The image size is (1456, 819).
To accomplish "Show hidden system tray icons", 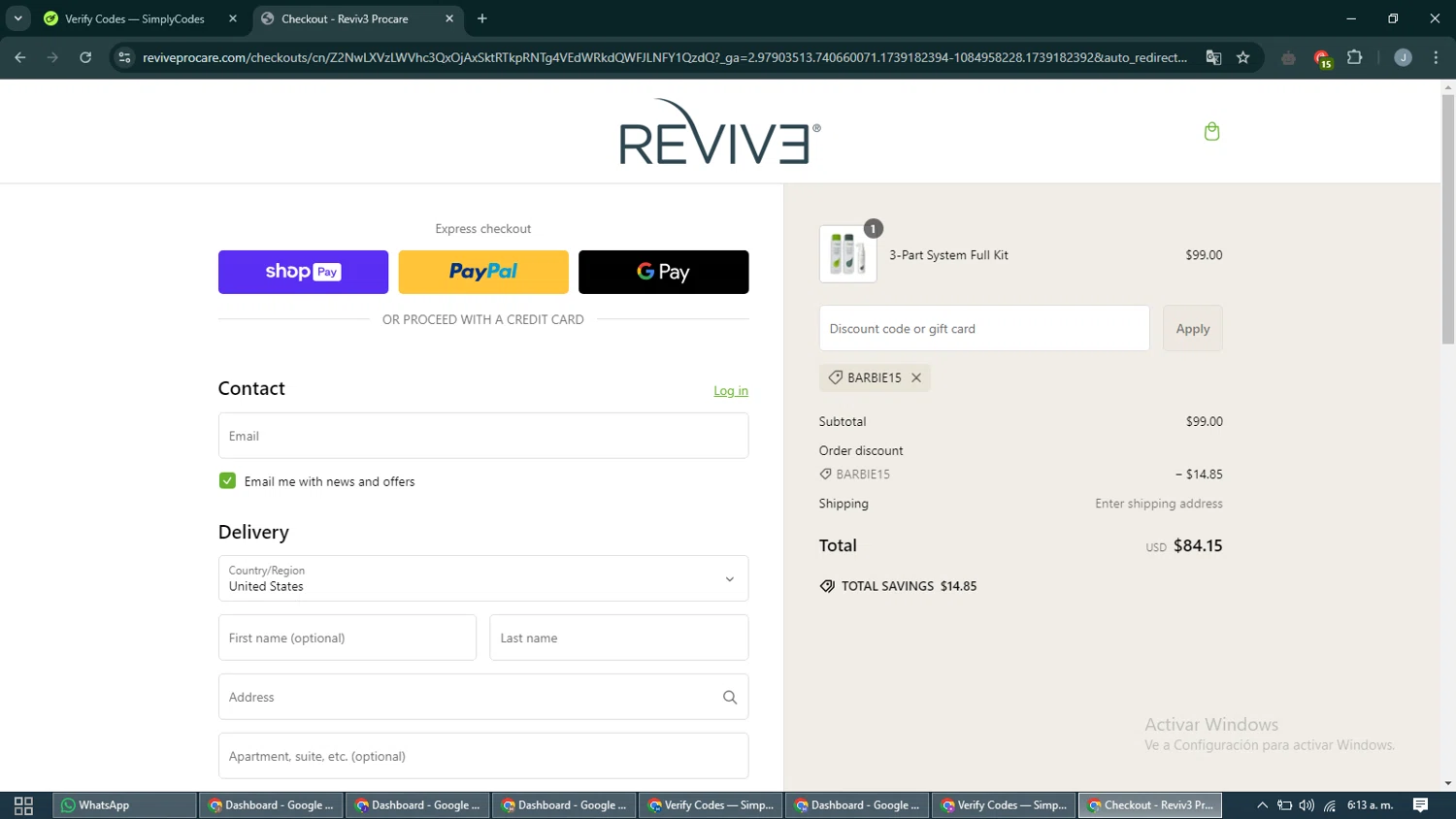I will click(x=1262, y=805).
